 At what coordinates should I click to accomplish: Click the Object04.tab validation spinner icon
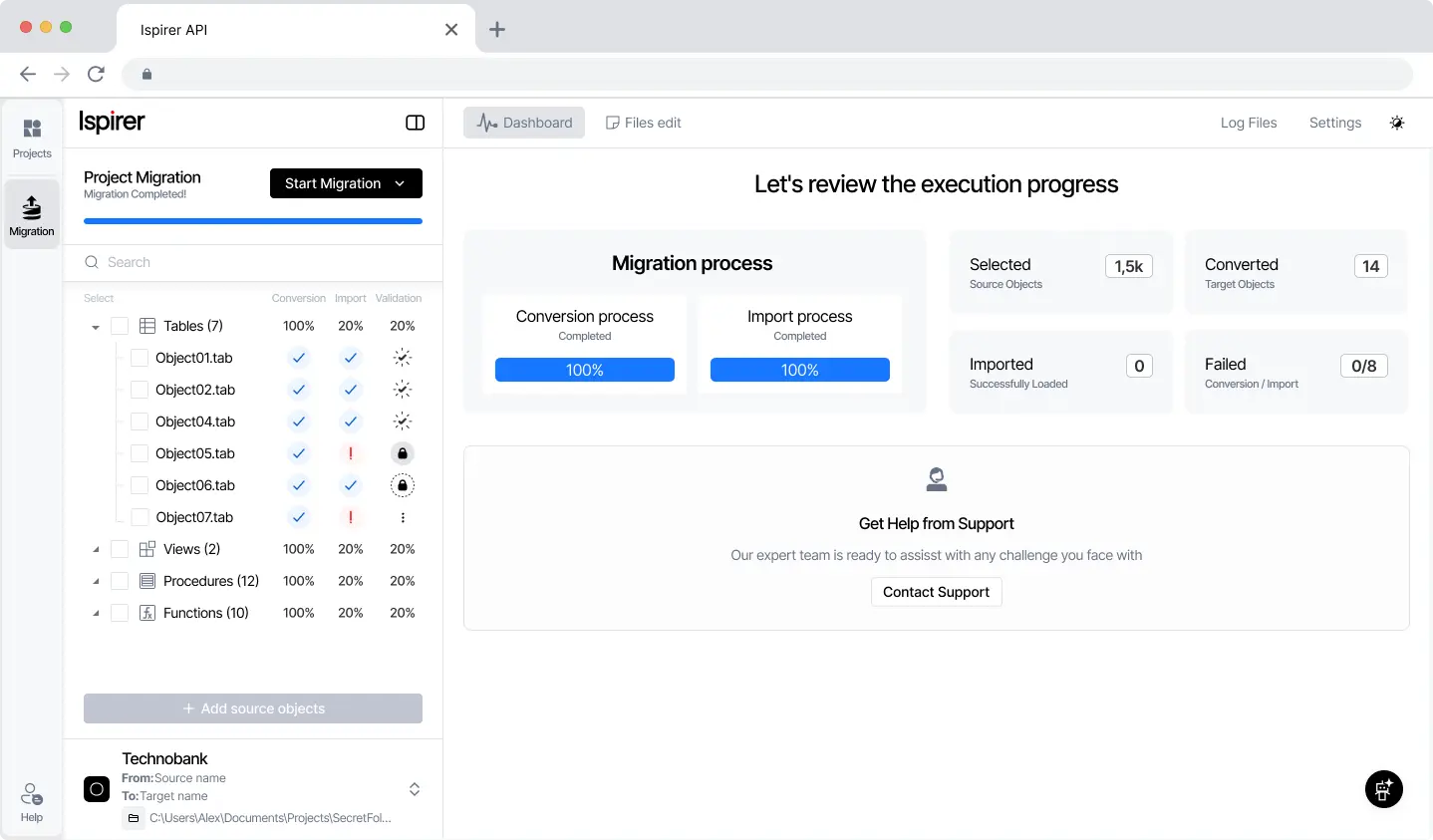403,421
